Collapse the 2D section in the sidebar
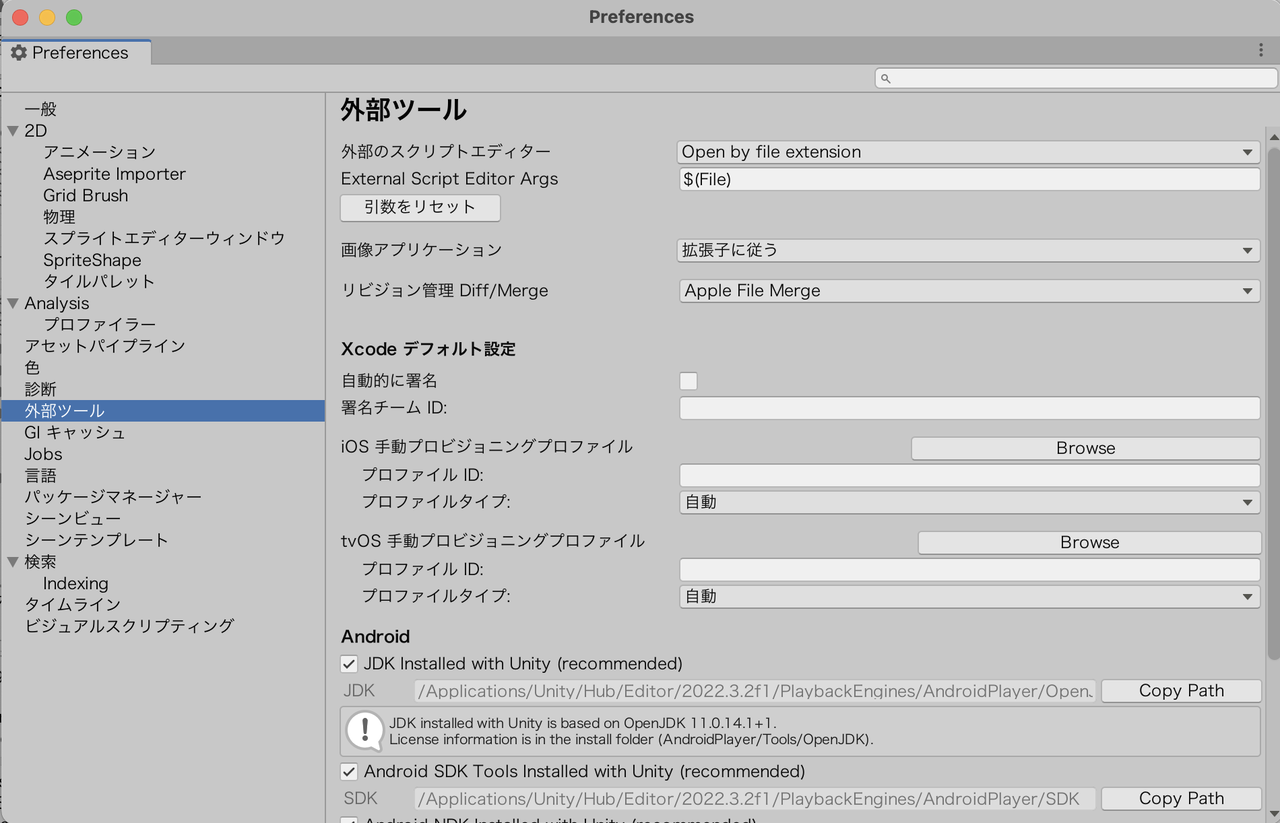Image resolution: width=1280 pixels, height=823 pixels. coord(12,130)
